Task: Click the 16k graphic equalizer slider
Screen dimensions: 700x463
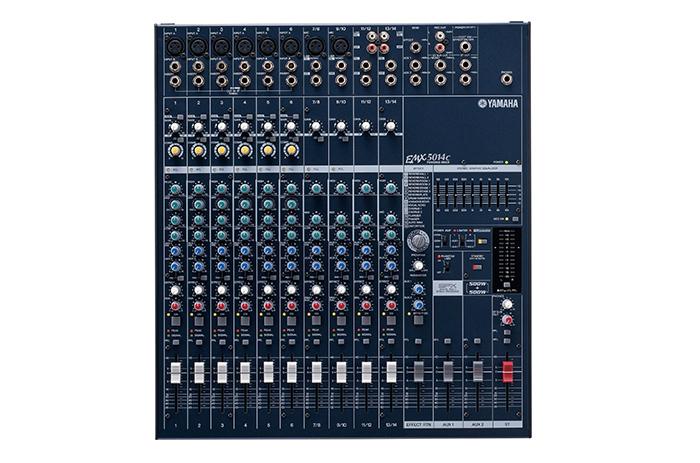Action: (507, 194)
